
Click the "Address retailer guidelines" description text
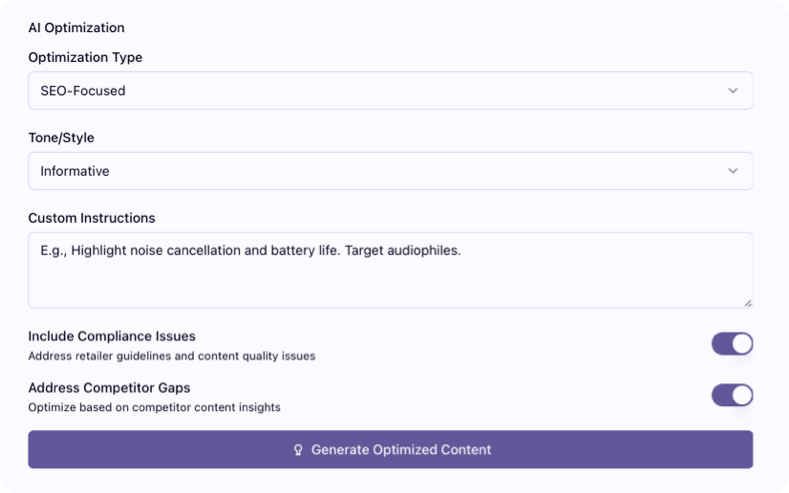coord(172,356)
